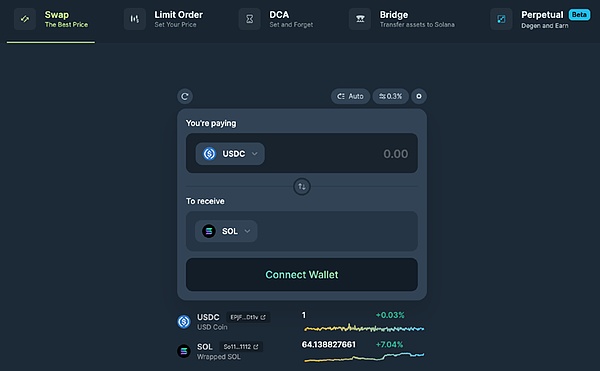600x371 pixels.
Task: Open USDC address external link icon
Action: [263, 317]
